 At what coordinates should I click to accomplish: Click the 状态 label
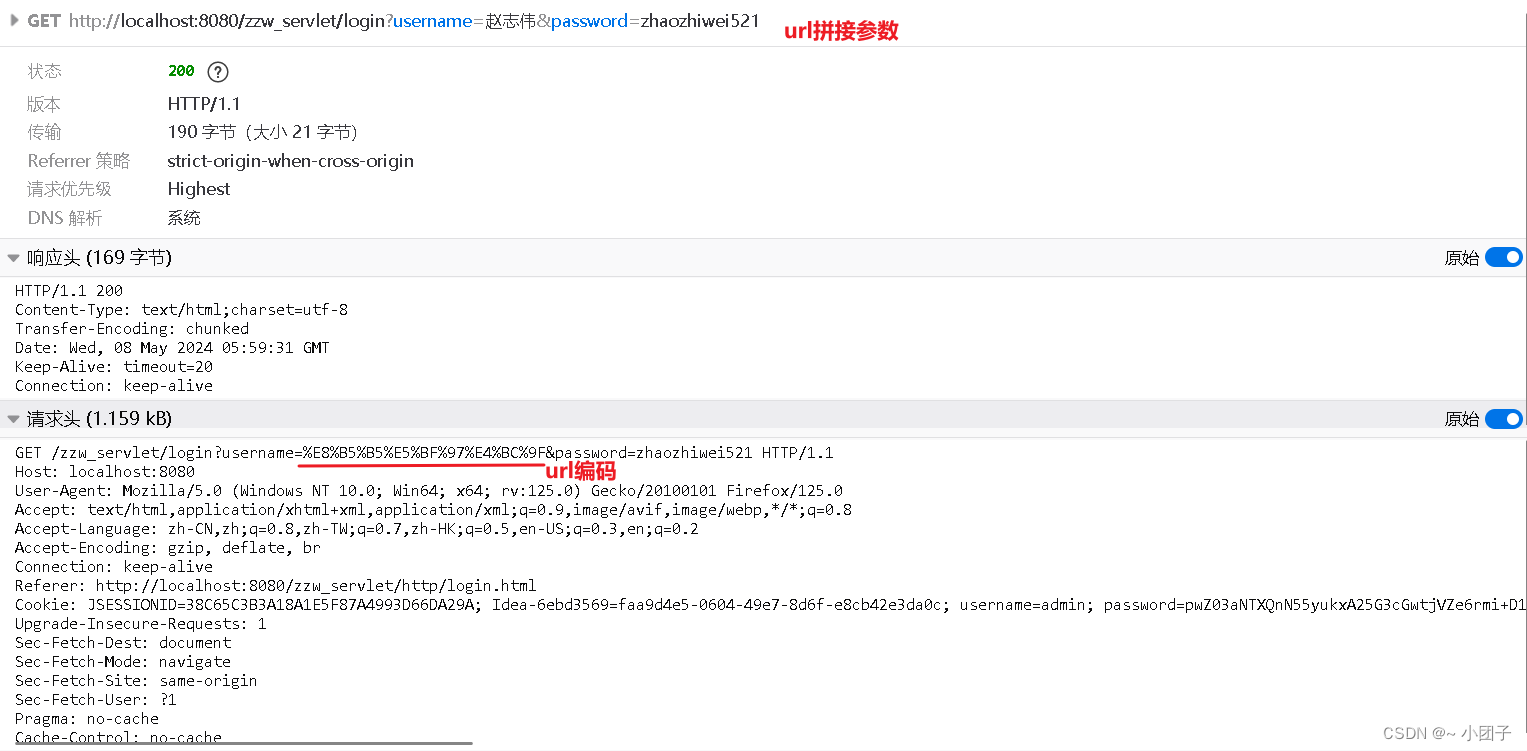click(x=45, y=71)
